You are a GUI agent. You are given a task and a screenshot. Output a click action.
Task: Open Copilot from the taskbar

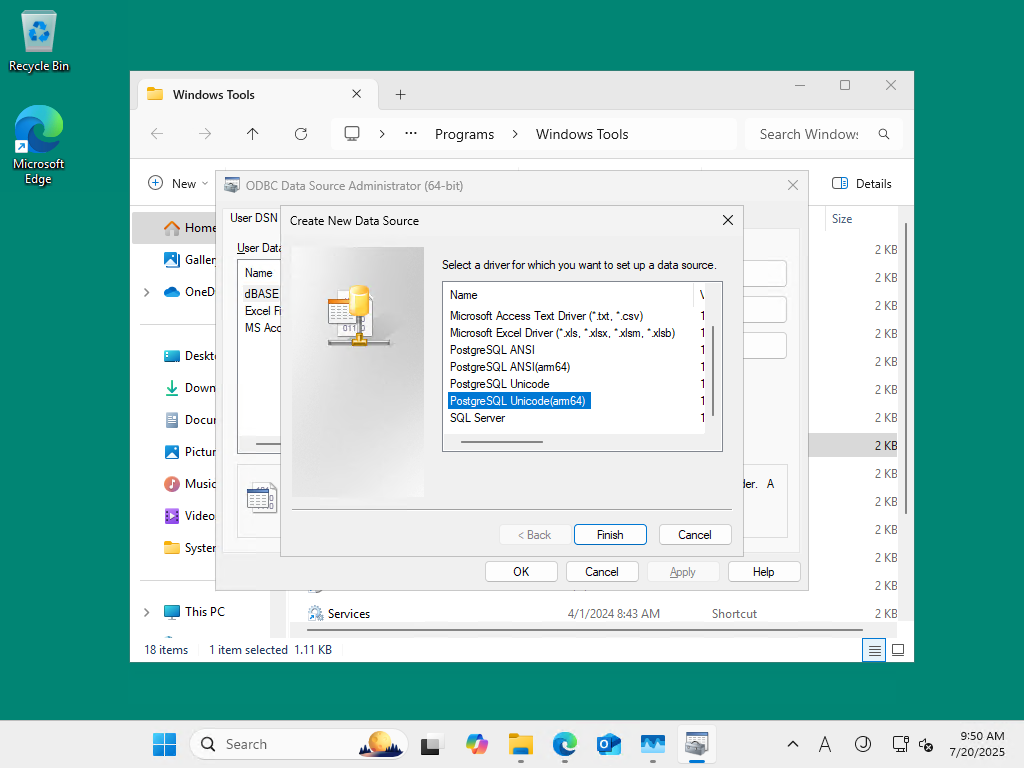point(477,744)
